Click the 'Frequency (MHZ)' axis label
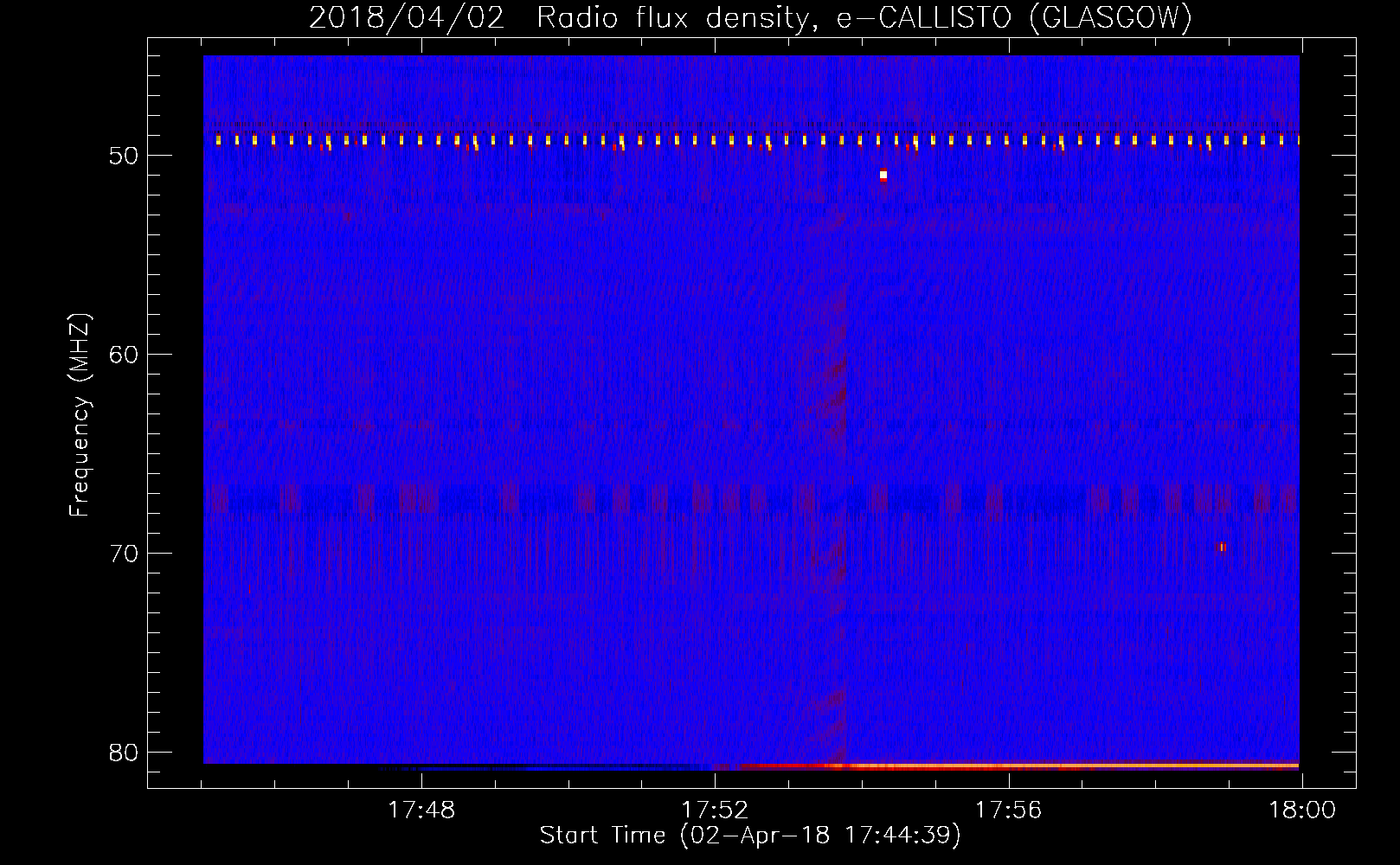 80,415
